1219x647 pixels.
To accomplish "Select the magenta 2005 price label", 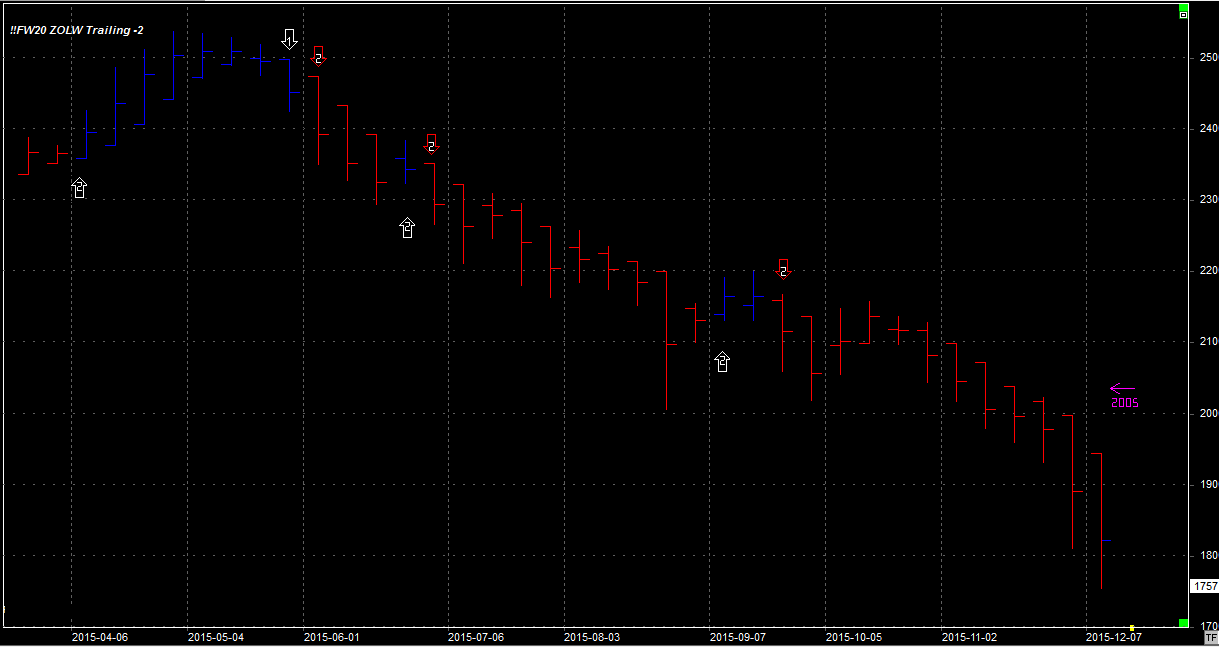I will click(x=1124, y=403).
